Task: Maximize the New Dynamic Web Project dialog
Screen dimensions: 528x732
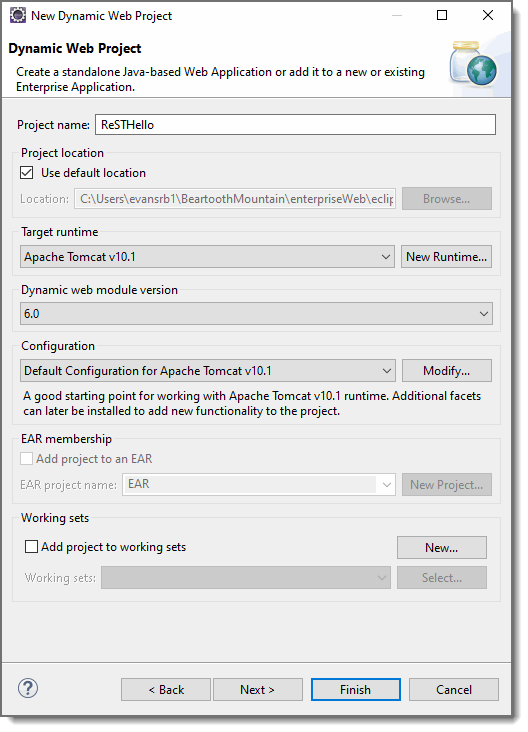Action: [x=442, y=15]
